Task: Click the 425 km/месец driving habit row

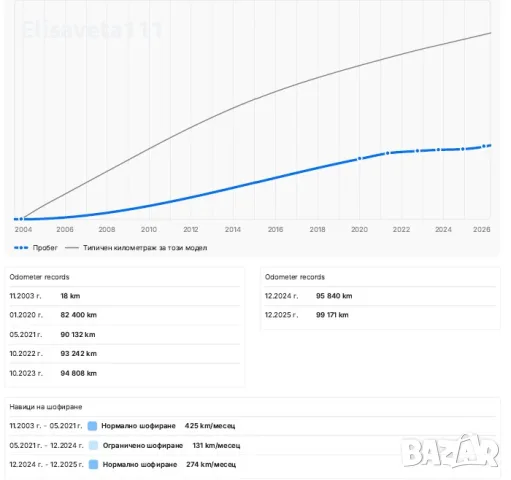Action: 252,426
